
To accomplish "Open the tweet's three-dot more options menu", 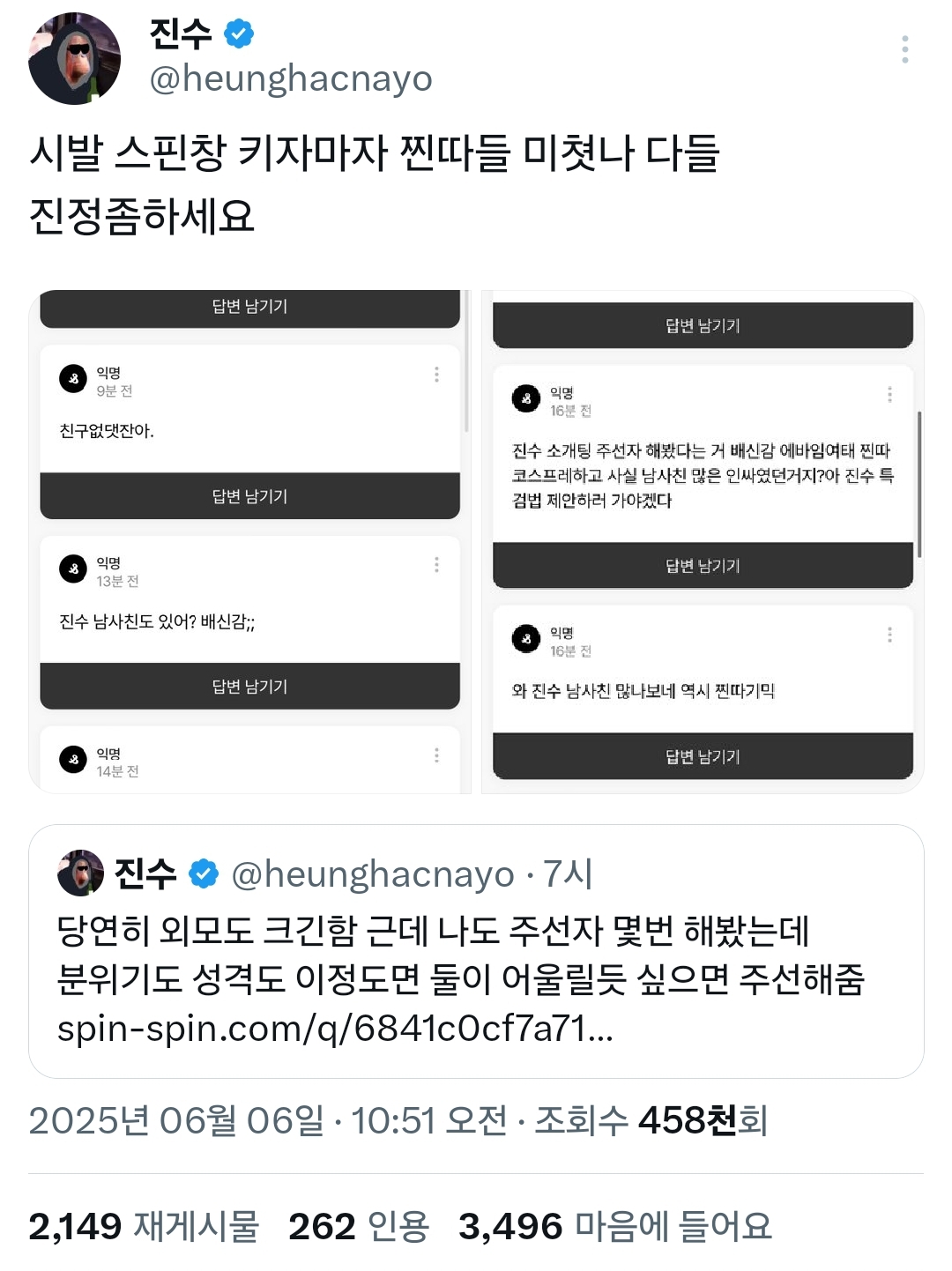I will tap(904, 49).
